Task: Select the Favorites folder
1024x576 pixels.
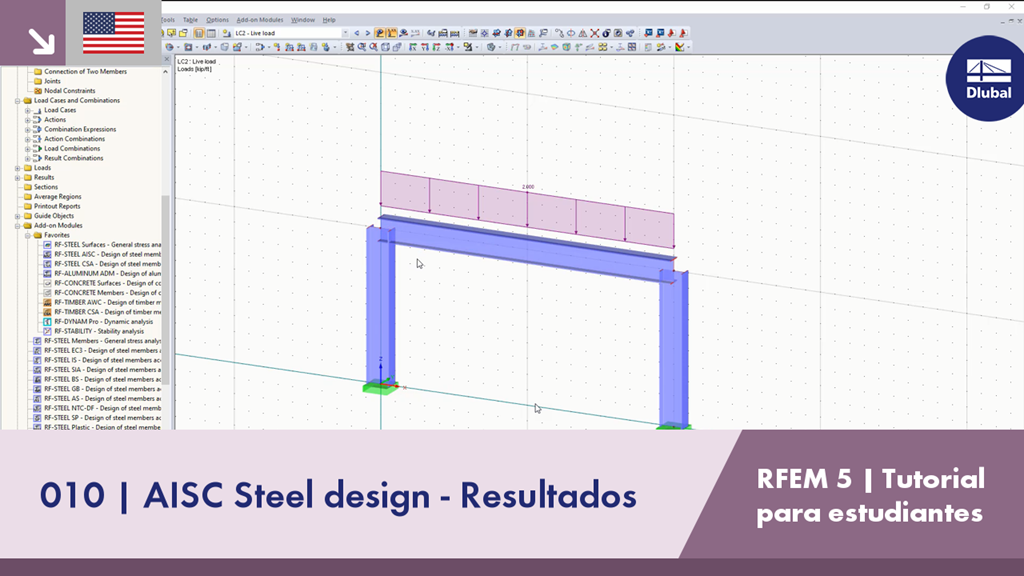Action: tap(56, 235)
